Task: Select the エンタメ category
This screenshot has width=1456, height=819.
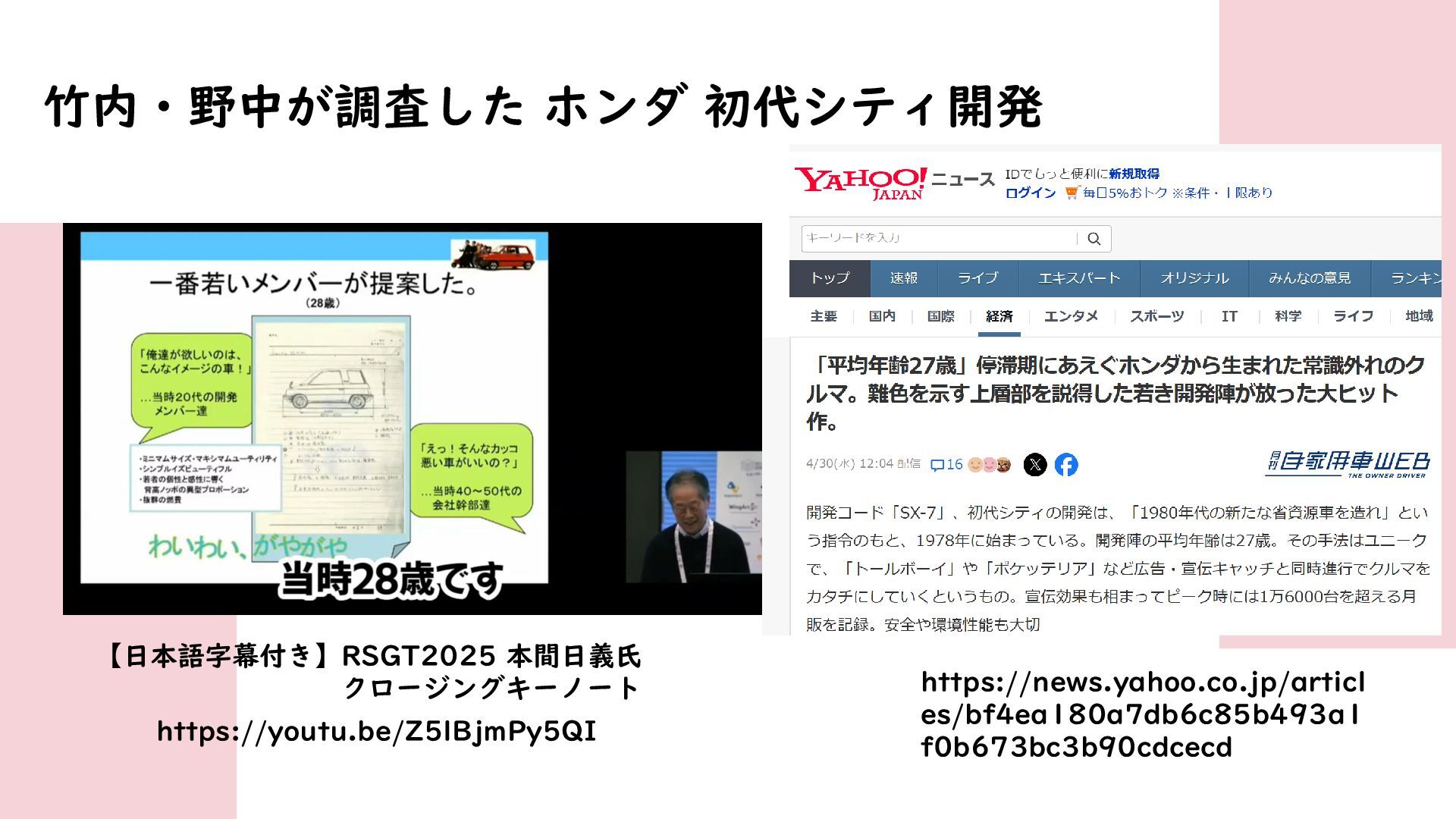Action: click(1071, 316)
